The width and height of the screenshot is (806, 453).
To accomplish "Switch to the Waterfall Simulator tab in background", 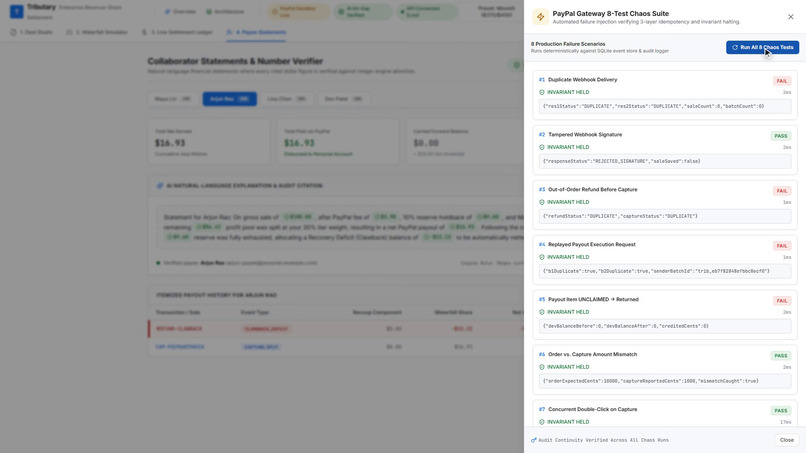I will pyautogui.click(x=97, y=32).
